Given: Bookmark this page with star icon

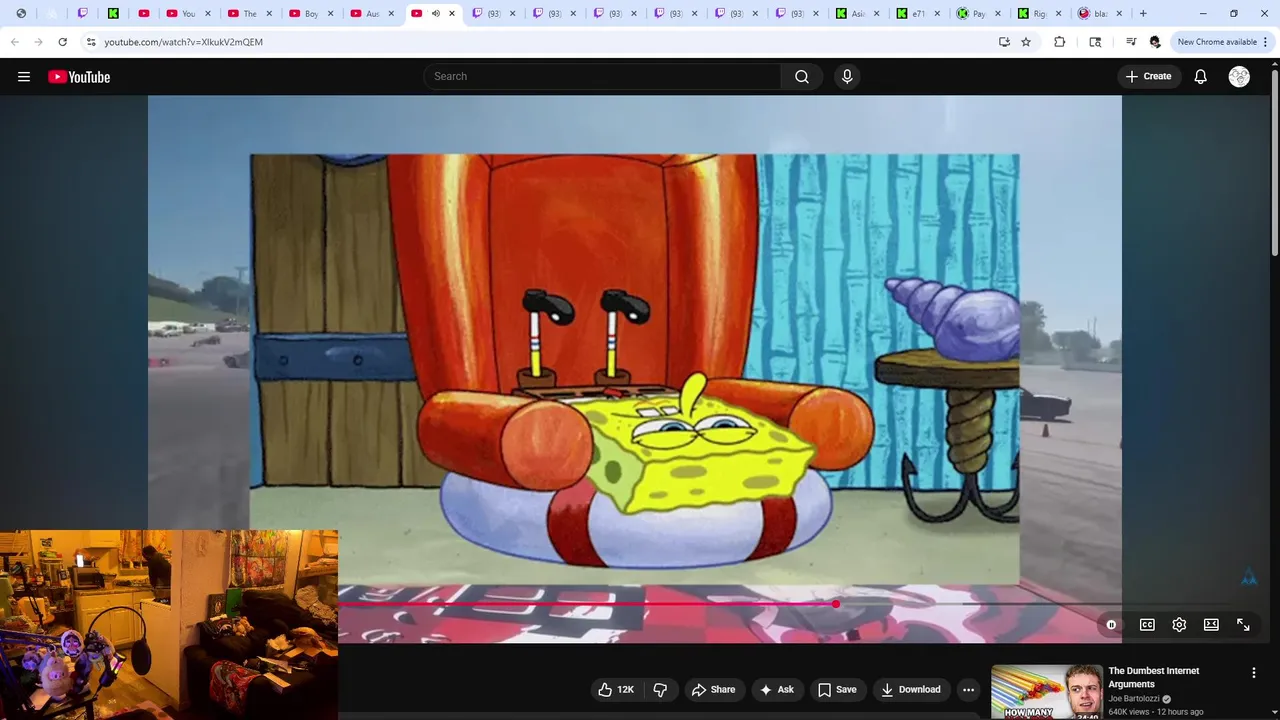Looking at the screenshot, I should pos(1026,42).
